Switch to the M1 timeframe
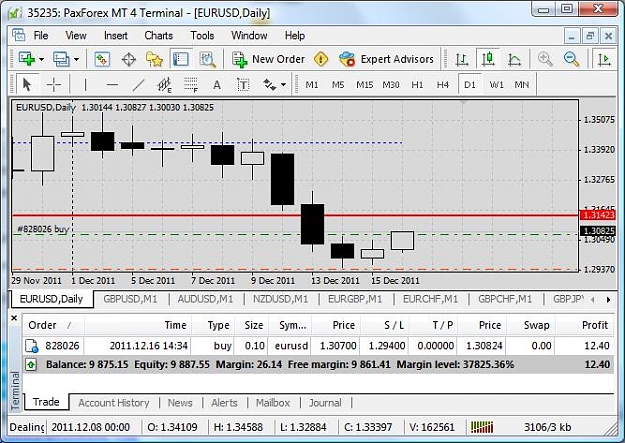 tap(312, 85)
